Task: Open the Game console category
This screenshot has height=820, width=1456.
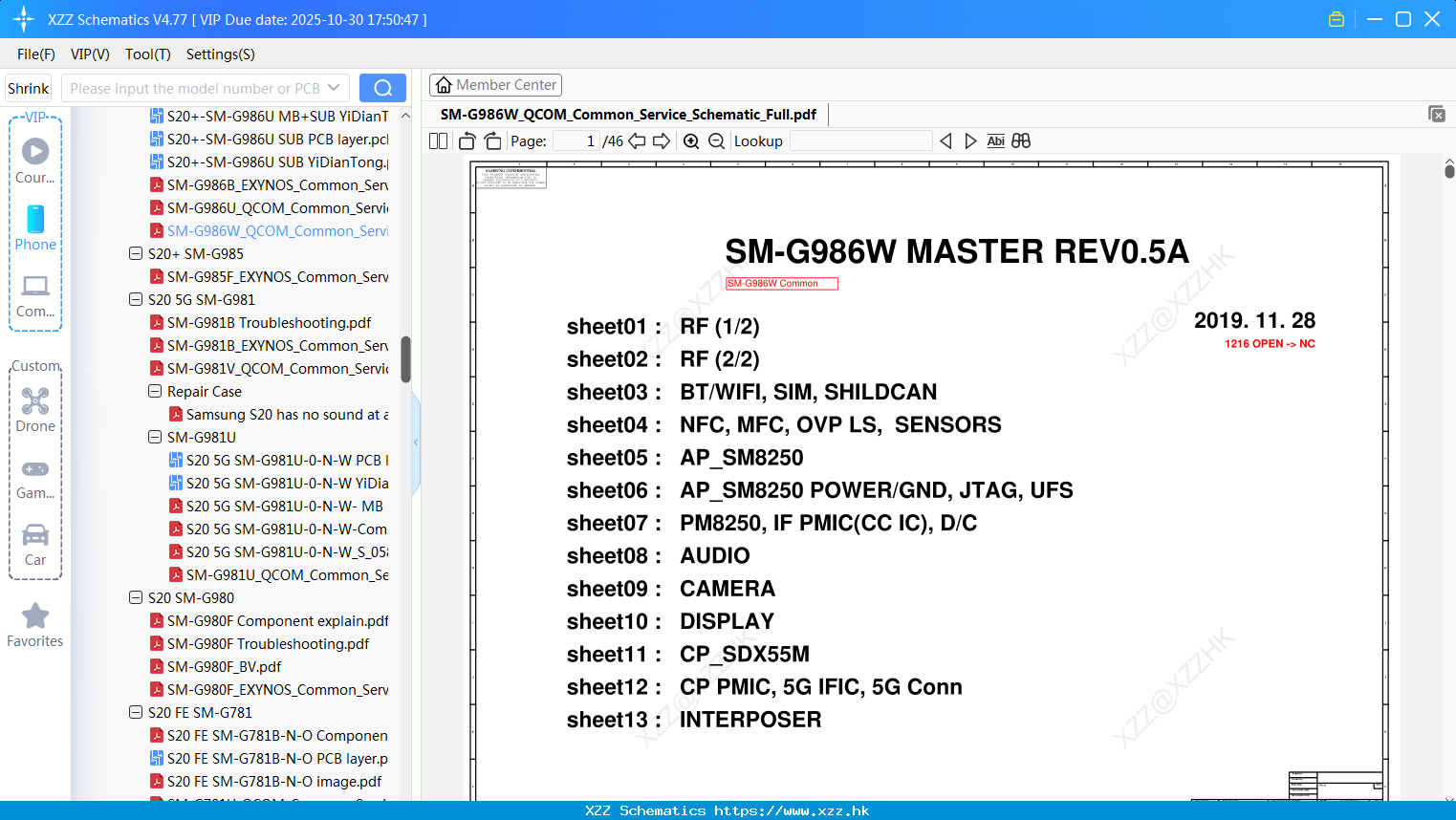Action: 35,479
